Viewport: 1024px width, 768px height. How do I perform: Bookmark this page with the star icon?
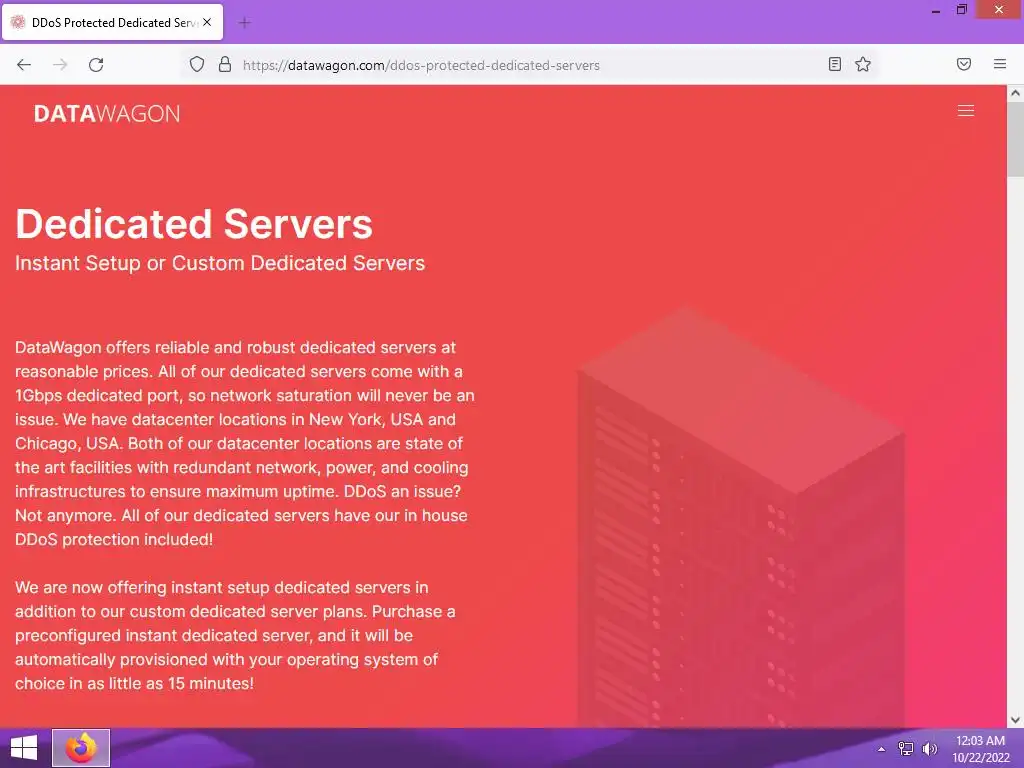click(863, 64)
